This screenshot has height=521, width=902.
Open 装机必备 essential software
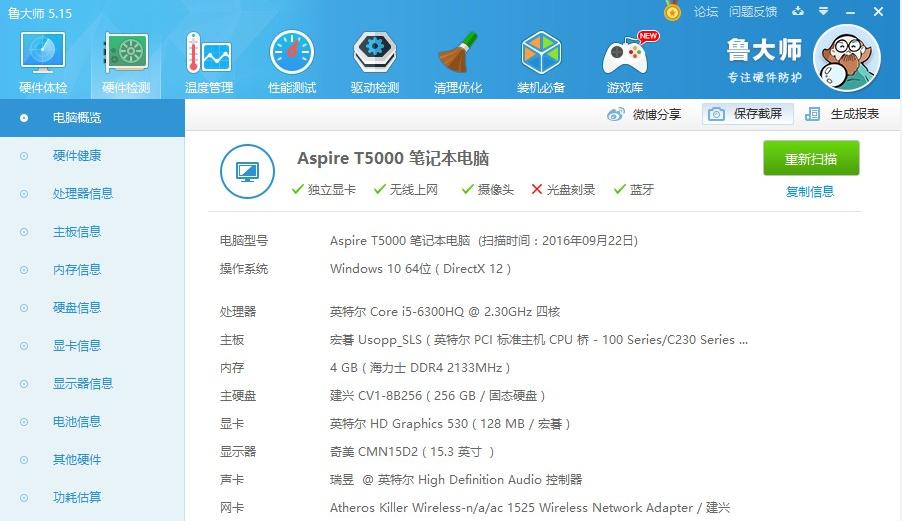[x=541, y=63]
